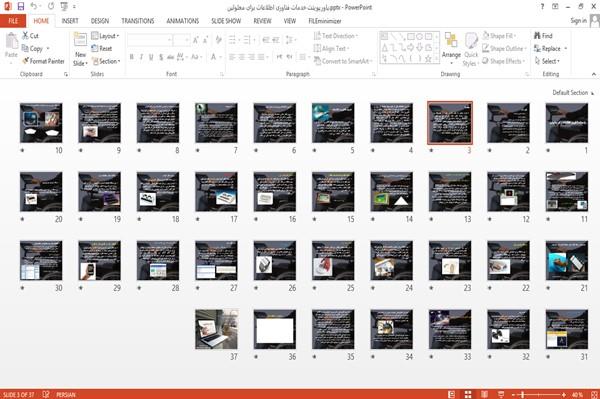Select slide 10 thumbnail

tap(41, 123)
